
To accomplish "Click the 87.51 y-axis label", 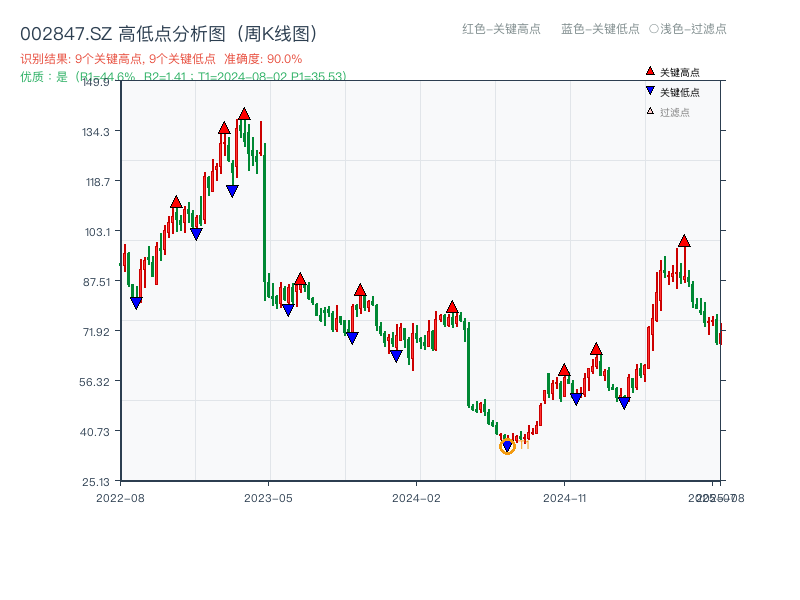I will [96, 282].
